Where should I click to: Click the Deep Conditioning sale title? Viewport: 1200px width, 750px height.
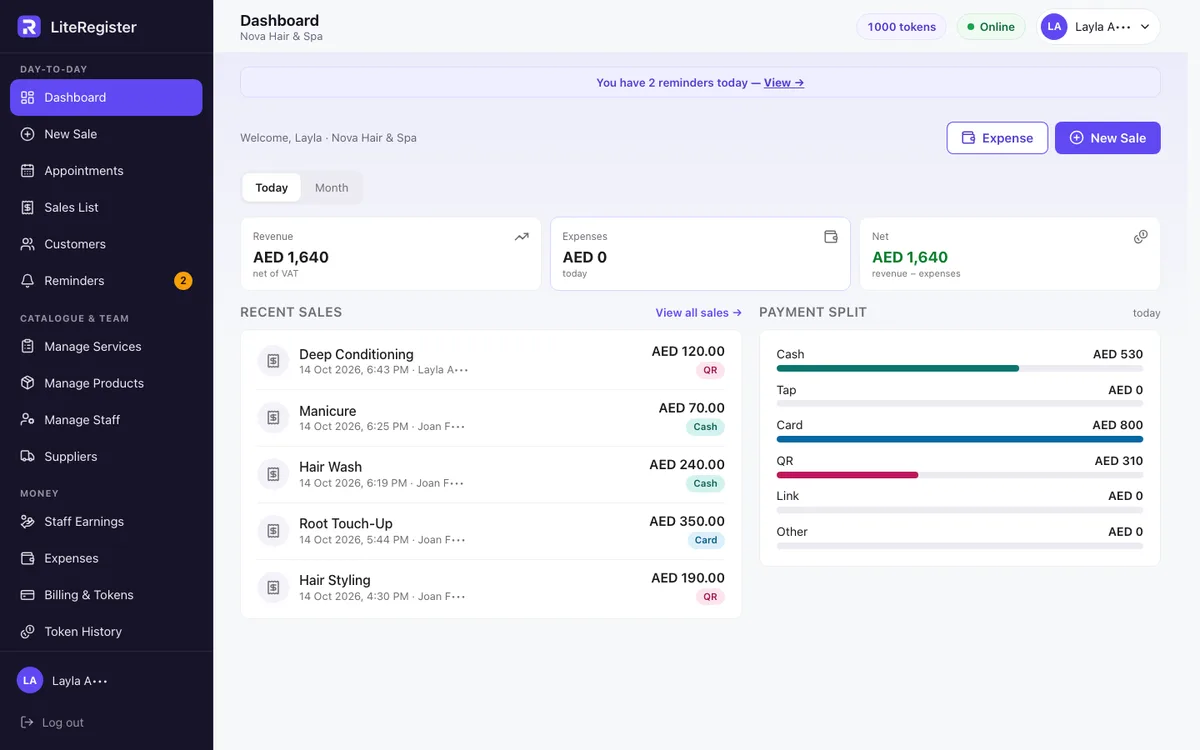pos(356,354)
